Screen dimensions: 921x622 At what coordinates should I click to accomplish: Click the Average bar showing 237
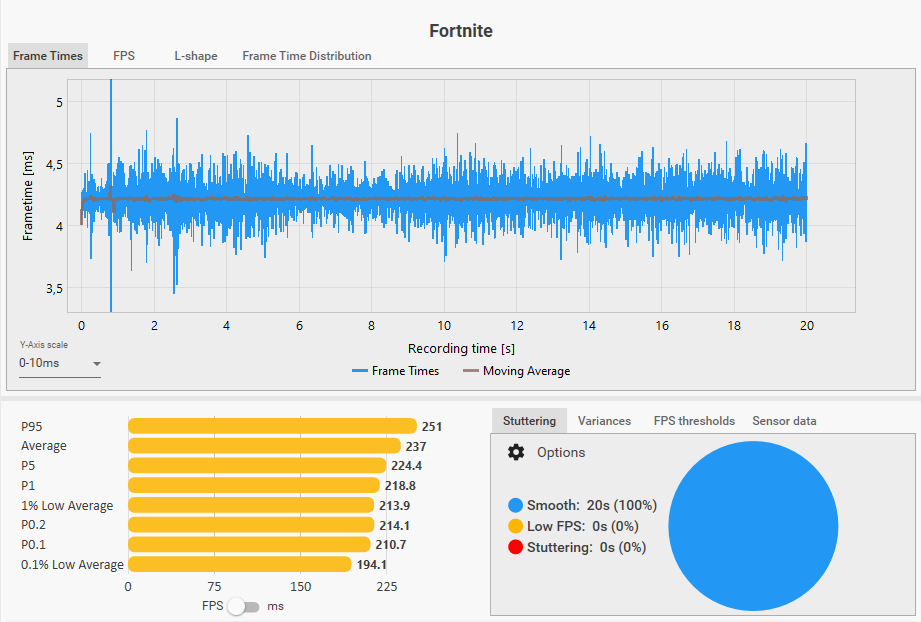[x=264, y=446]
